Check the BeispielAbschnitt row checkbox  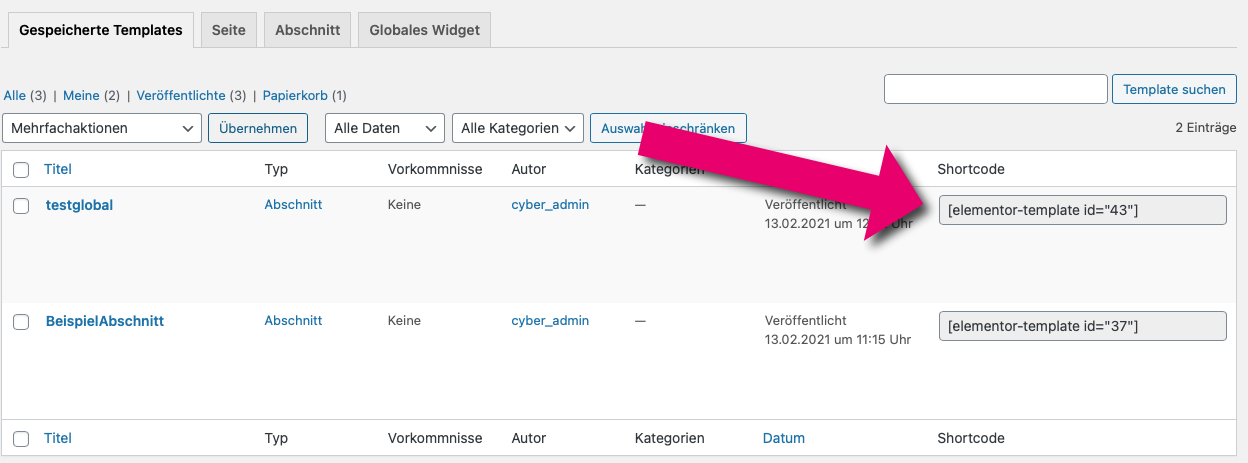21,322
